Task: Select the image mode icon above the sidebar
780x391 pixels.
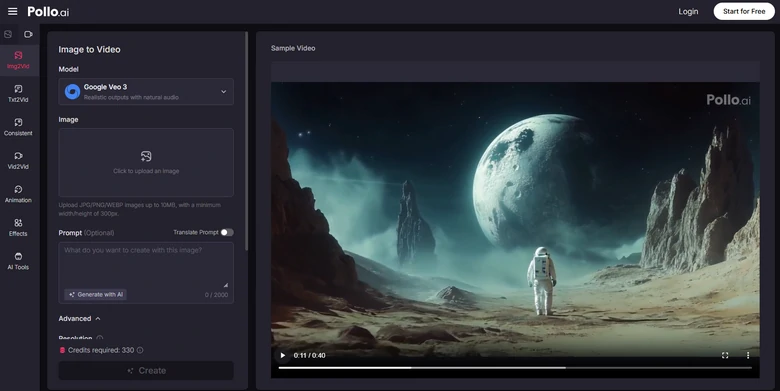Action: click(x=8, y=34)
